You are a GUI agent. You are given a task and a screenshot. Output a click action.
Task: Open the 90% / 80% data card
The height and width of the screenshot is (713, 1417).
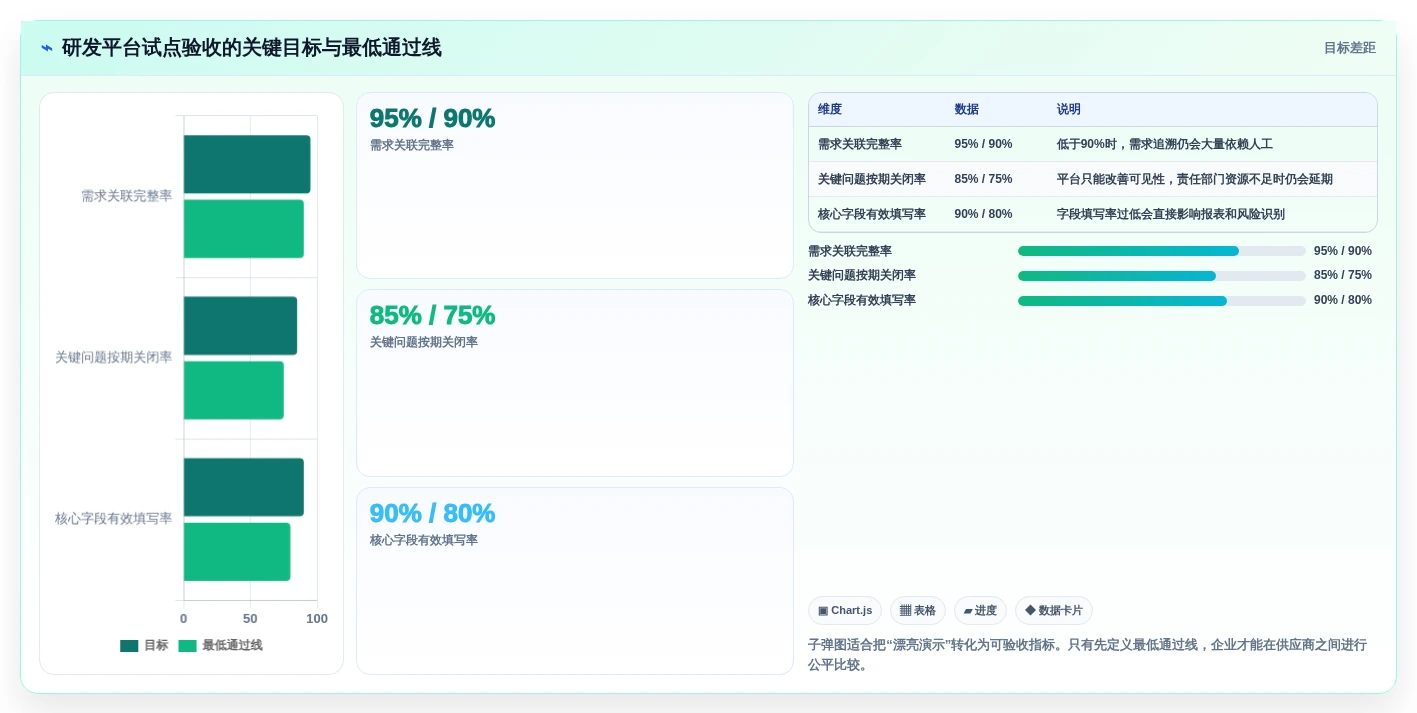tap(575, 581)
